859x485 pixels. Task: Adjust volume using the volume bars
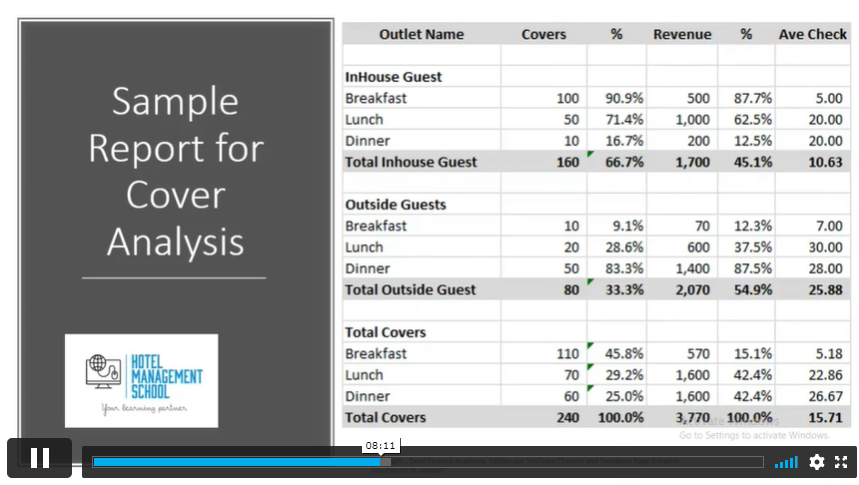coord(787,462)
